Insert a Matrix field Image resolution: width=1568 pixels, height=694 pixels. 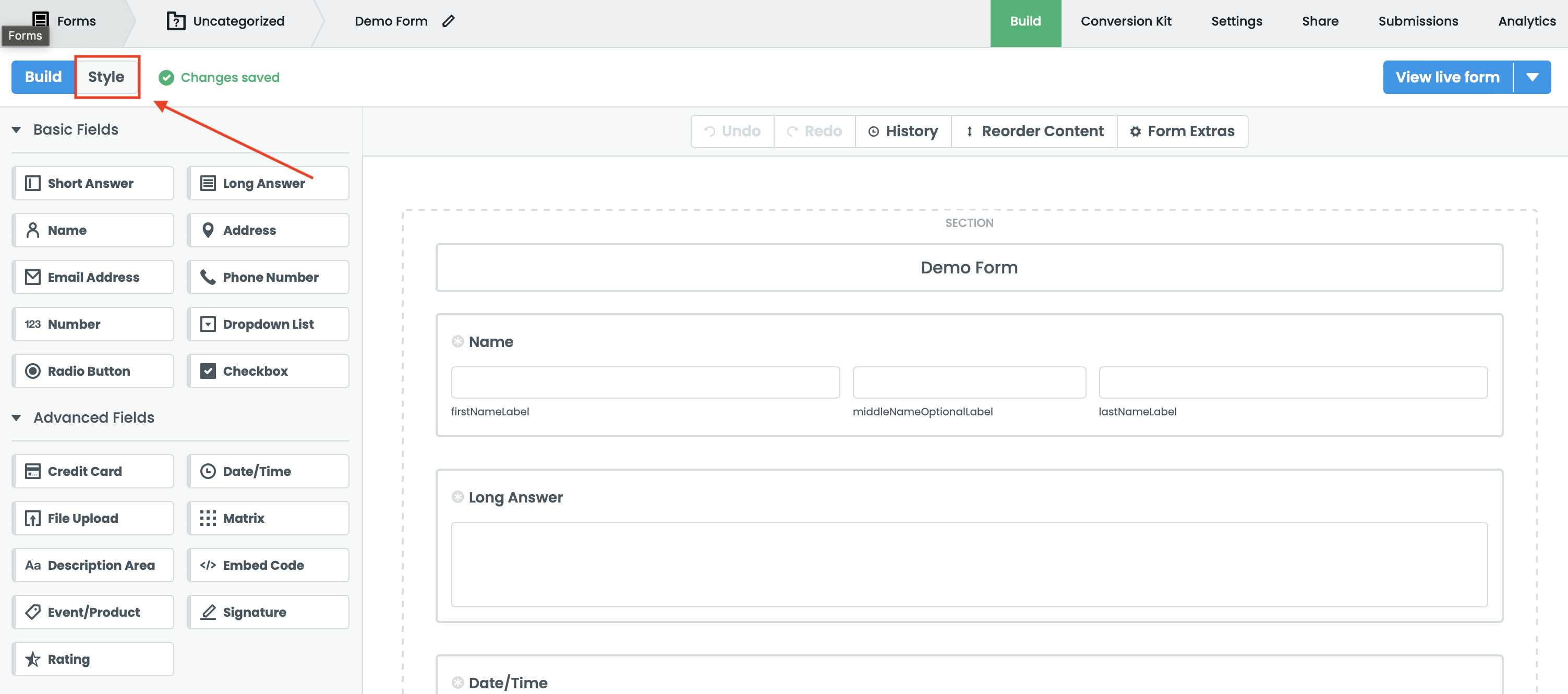click(268, 518)
